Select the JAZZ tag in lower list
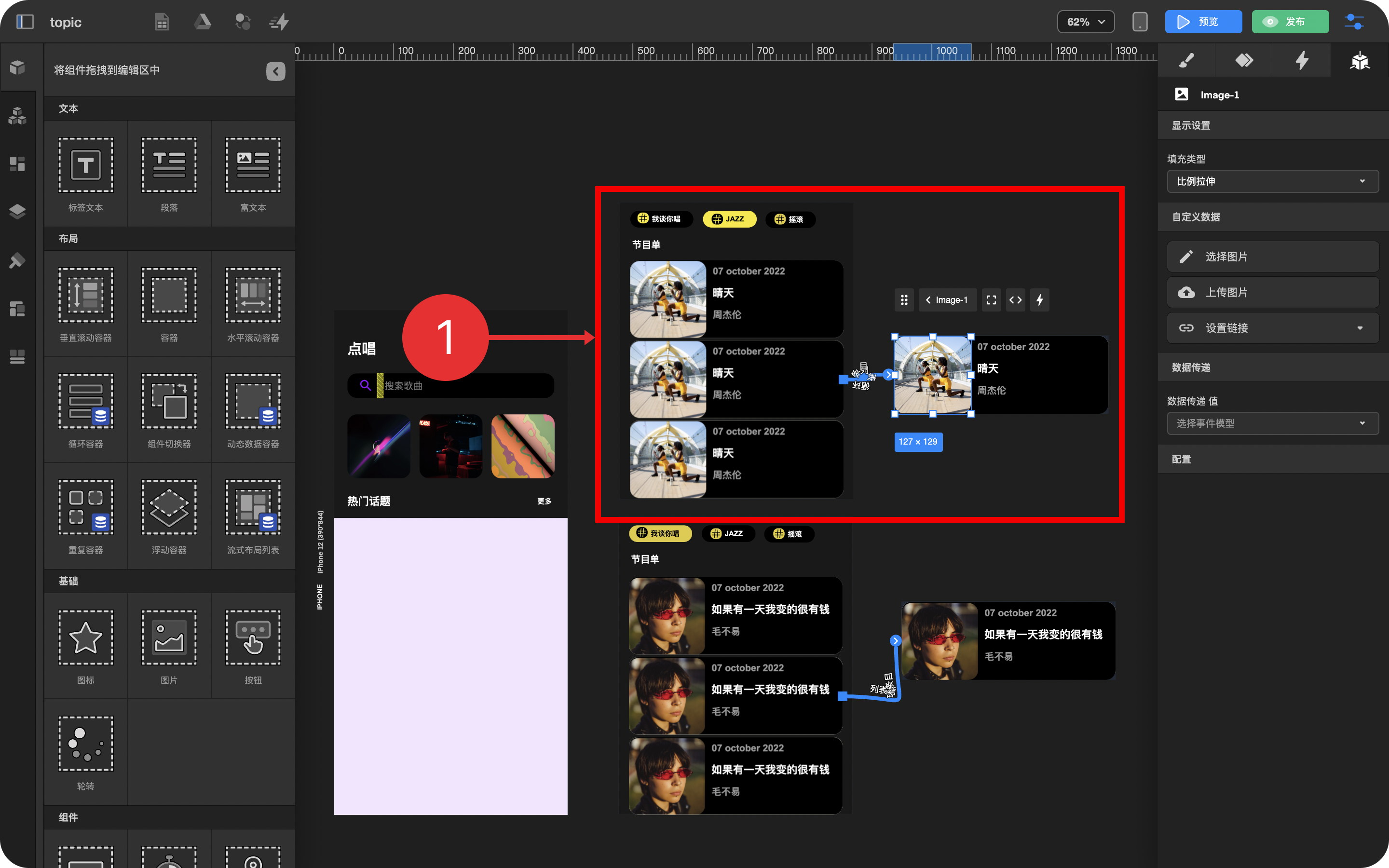The height and width of the screenshot is (868, 1389). pyautogui.click(x=728, y=533)
